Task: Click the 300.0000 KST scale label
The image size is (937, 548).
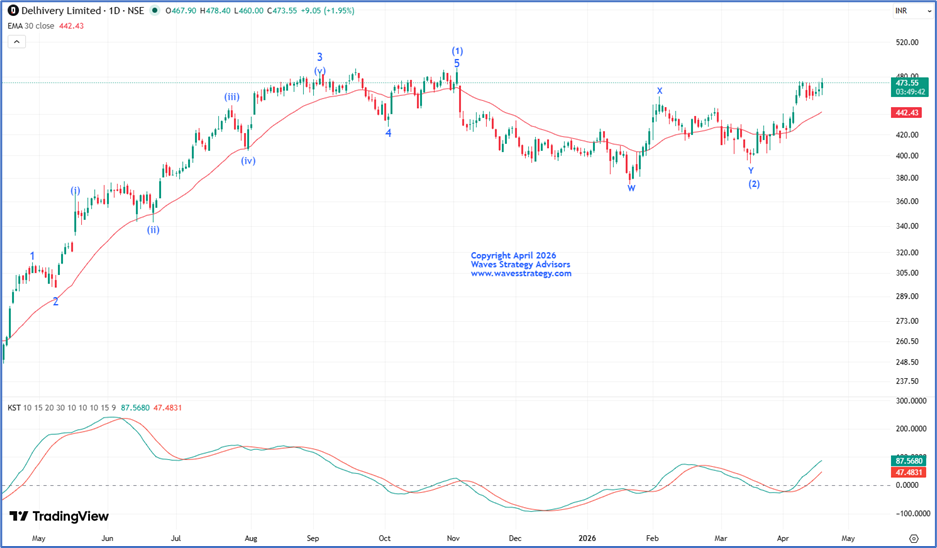Action: tap(911, 401)
